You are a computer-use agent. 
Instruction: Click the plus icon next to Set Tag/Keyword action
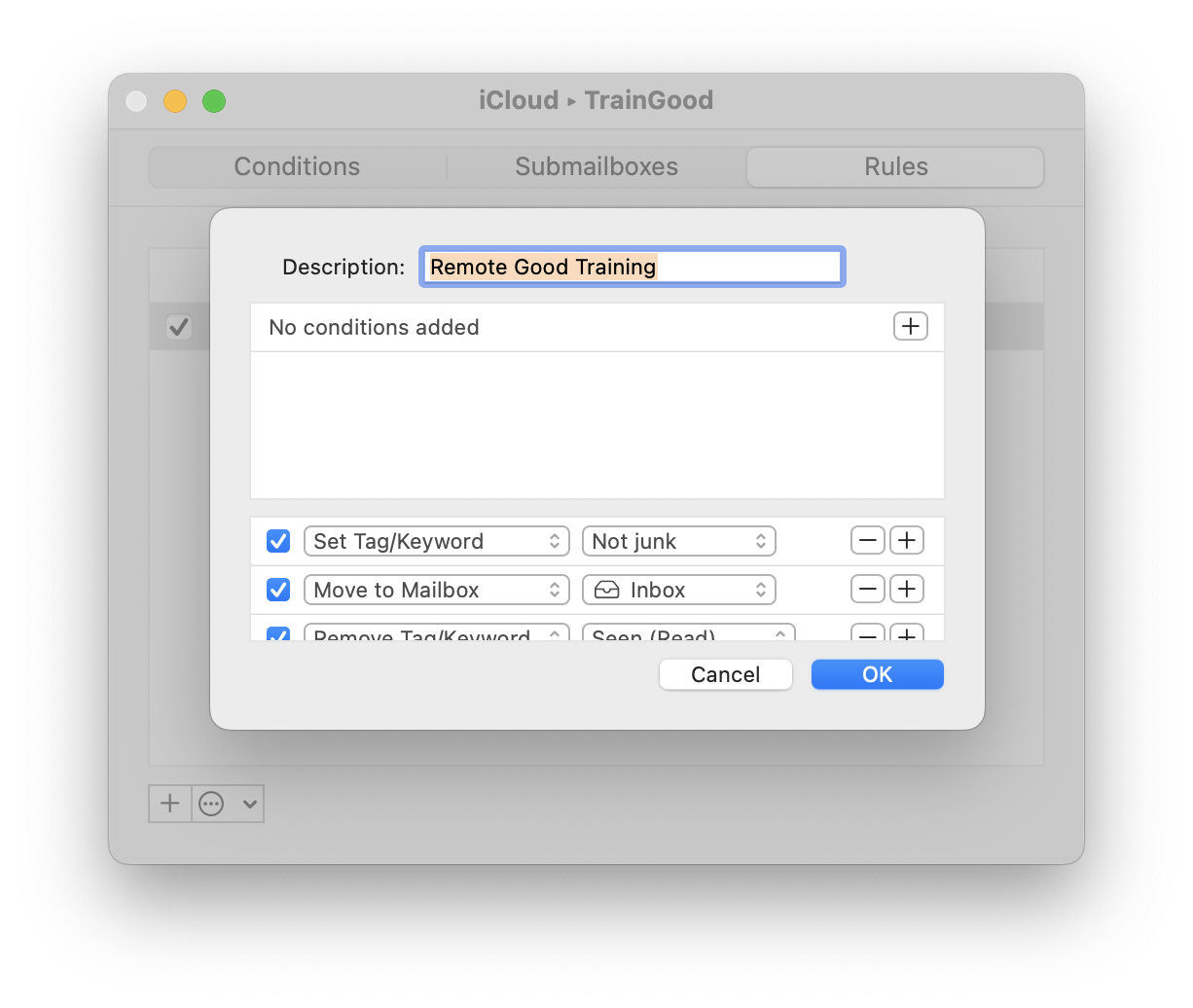906,540
